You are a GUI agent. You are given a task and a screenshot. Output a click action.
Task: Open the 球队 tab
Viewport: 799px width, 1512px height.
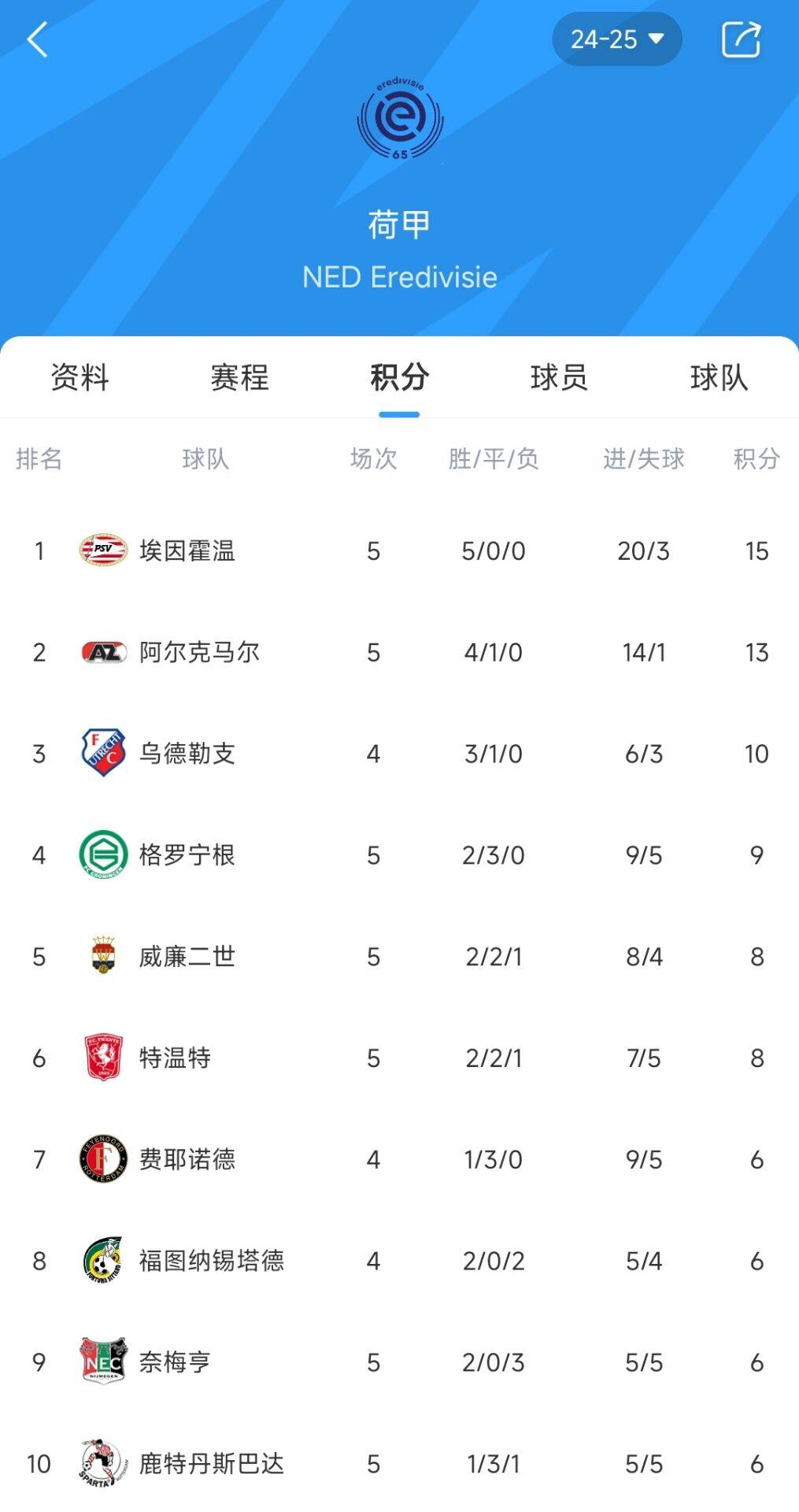(x=719, y=377)
